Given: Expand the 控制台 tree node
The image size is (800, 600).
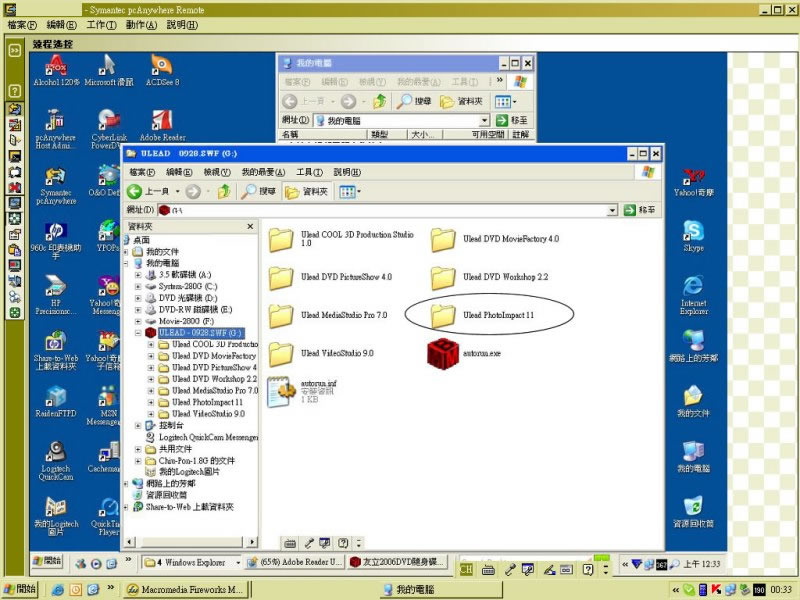Looking at the screenshot, I should click(138, 426).
